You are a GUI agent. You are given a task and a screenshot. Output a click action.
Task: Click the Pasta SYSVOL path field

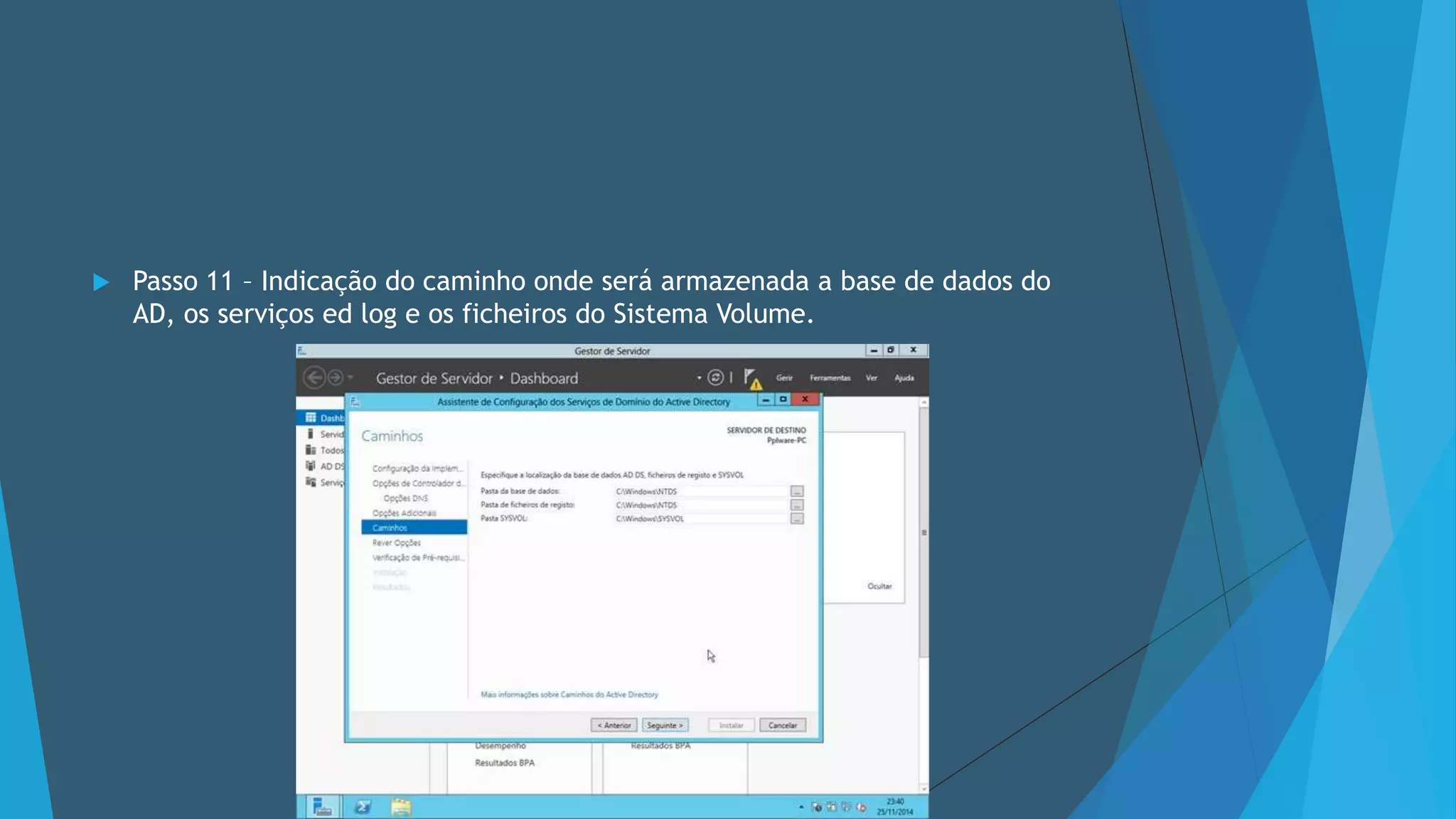pos(701,518)
